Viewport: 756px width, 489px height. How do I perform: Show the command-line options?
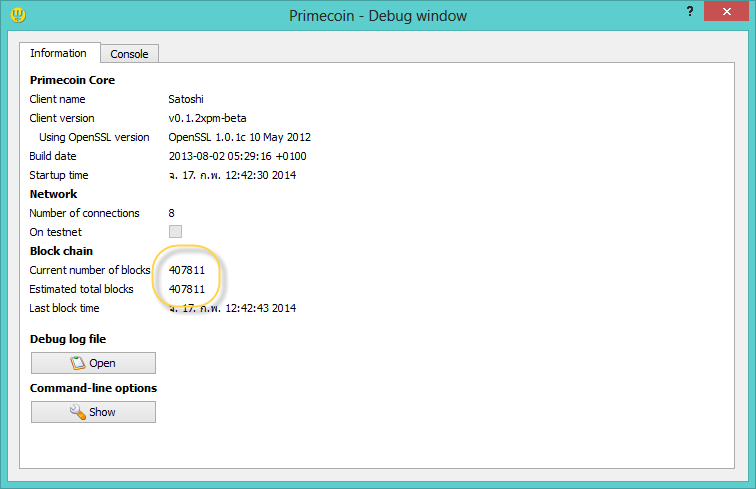(93, 412)
